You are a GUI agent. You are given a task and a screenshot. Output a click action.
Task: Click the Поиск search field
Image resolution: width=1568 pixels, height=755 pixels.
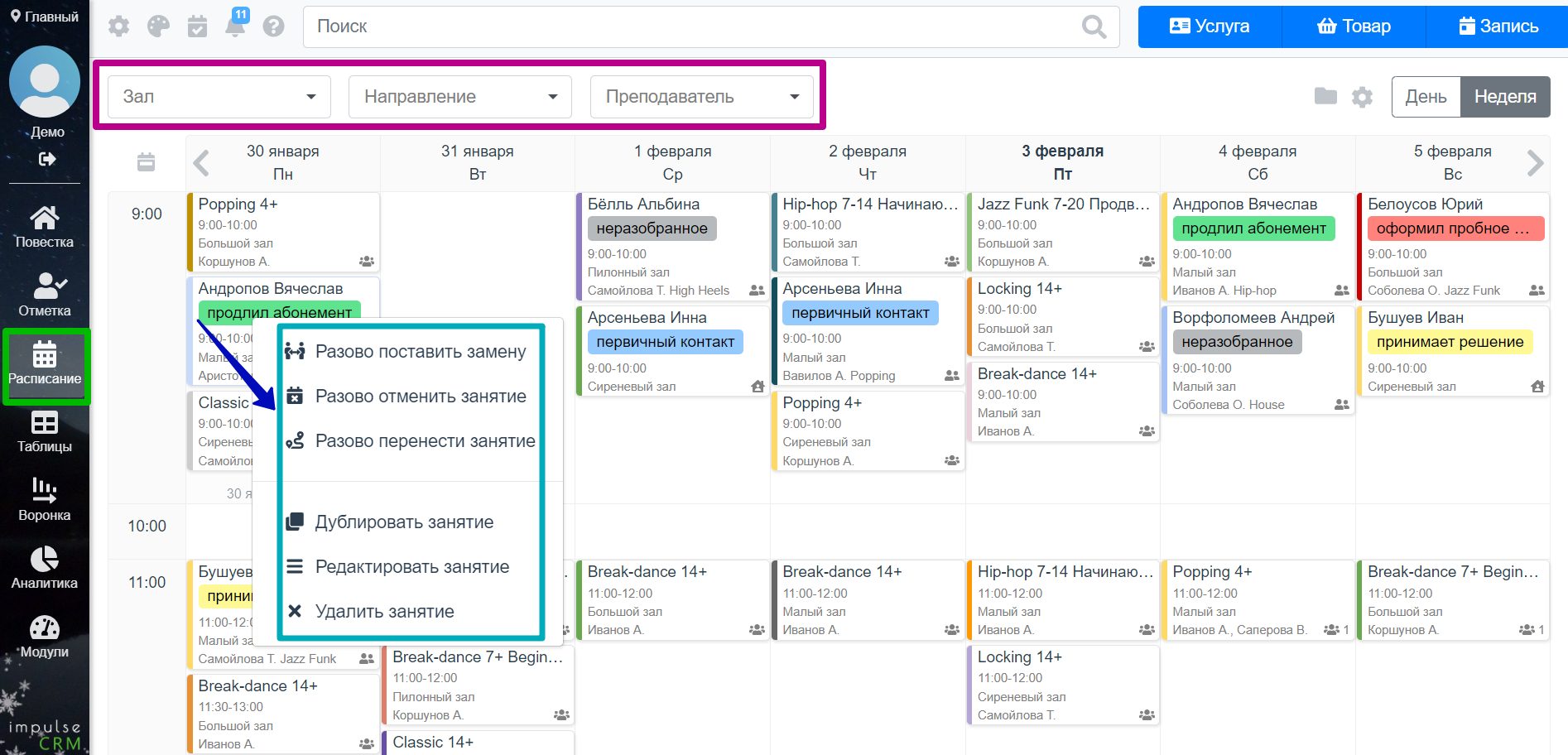695,26
